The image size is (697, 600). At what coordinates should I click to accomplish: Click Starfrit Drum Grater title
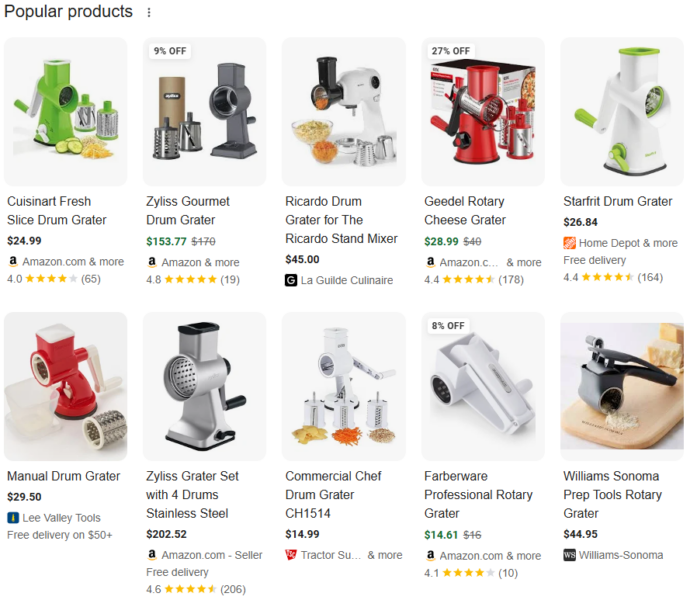617,201
